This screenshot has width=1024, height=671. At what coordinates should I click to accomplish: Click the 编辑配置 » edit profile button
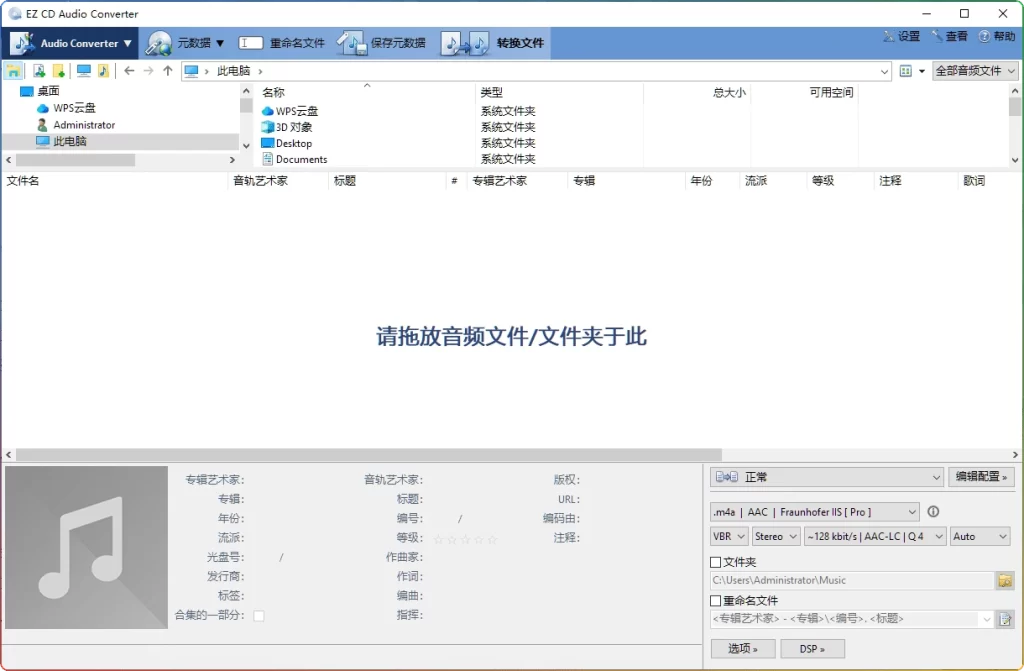click(981, 477)
